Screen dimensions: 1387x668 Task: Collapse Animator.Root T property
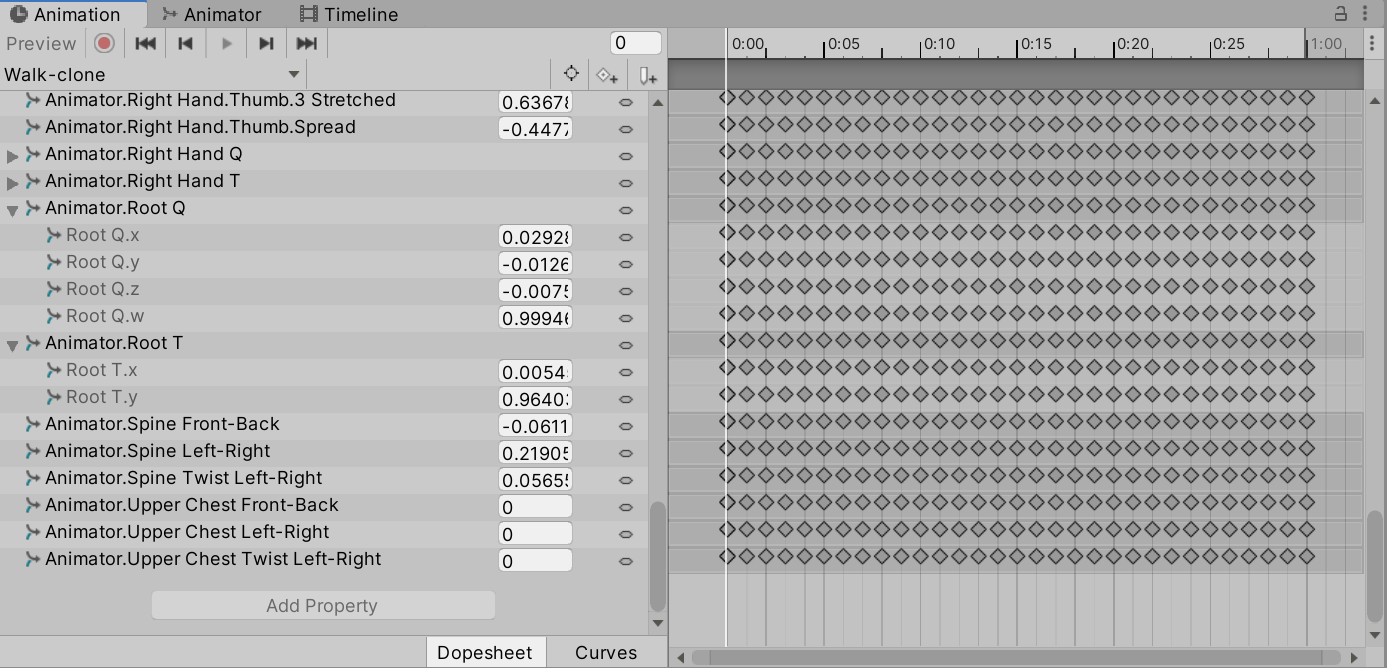[x=13, y=344]
